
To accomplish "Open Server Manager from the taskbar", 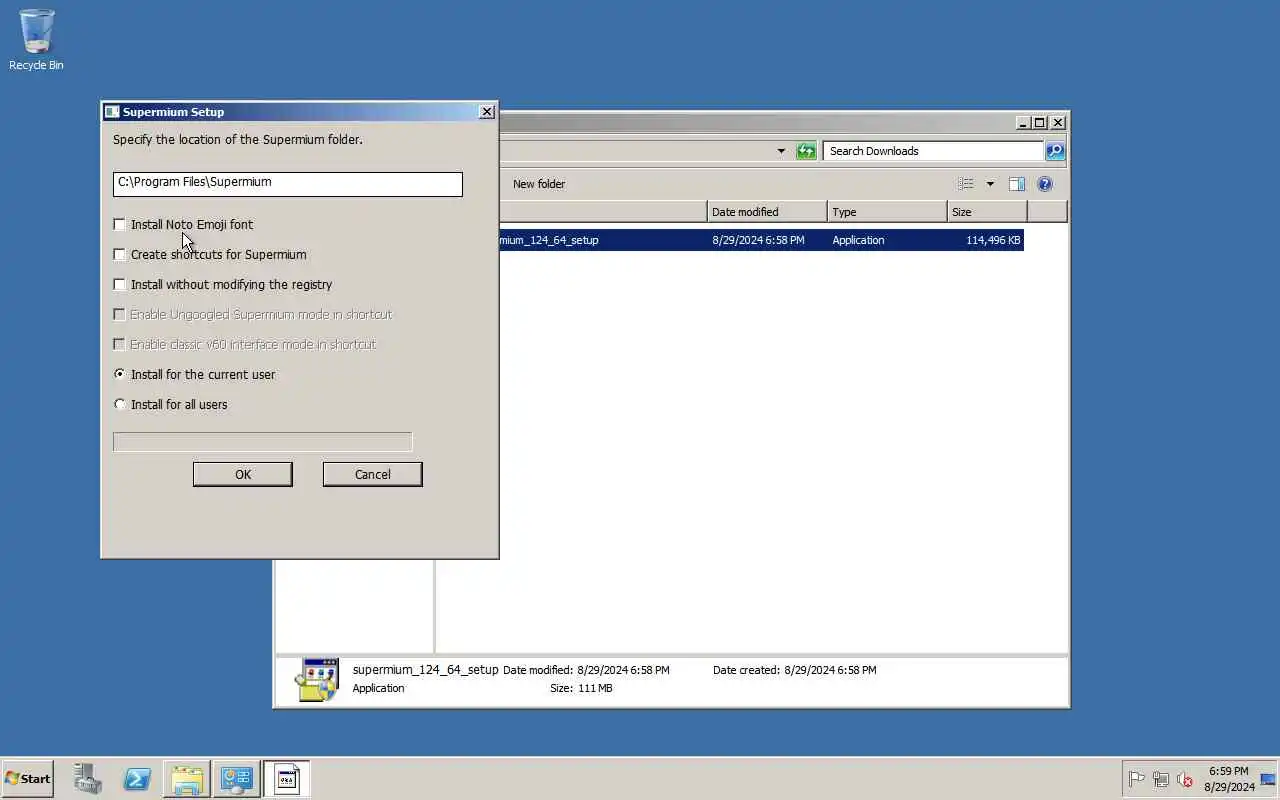I will [x=88, y=779].
